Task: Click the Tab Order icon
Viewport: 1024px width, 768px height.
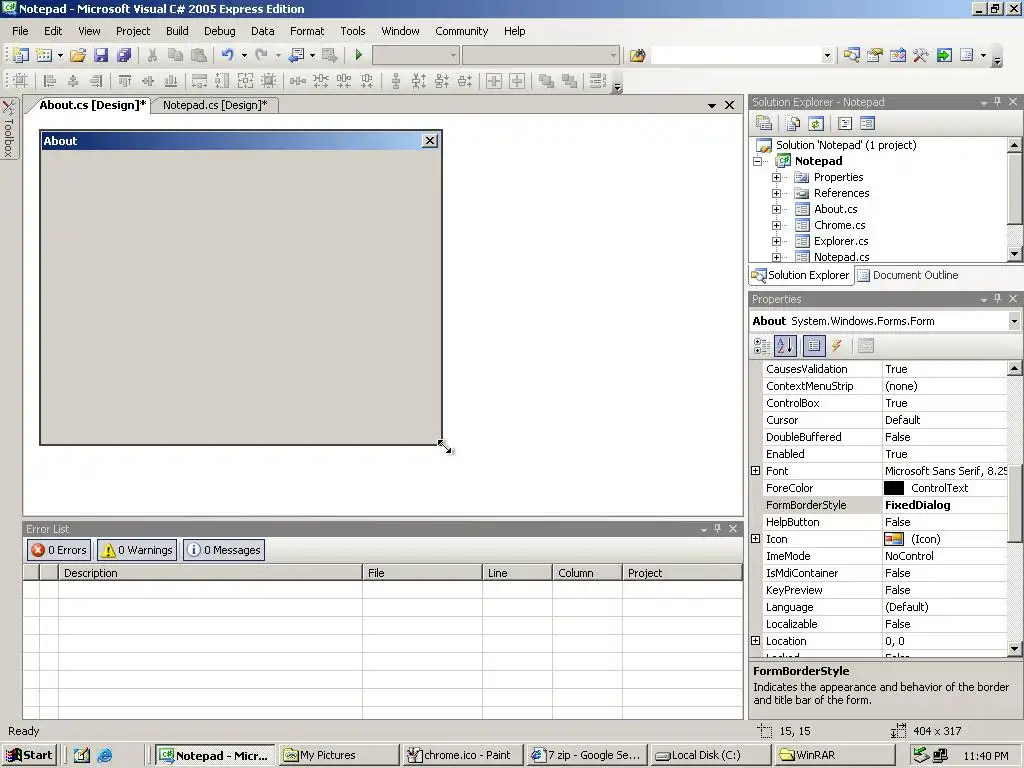Action: pyautogui.click(x=598, y=81)
